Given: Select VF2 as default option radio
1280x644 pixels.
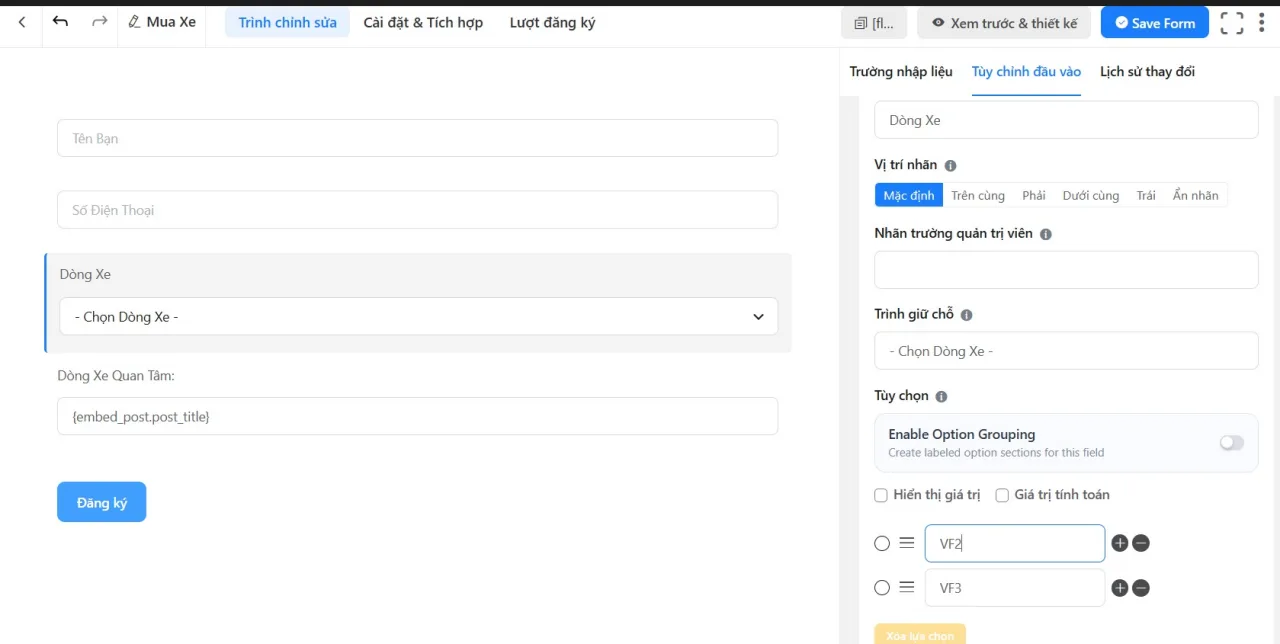Looking at the screenshot, I should 882,544.
